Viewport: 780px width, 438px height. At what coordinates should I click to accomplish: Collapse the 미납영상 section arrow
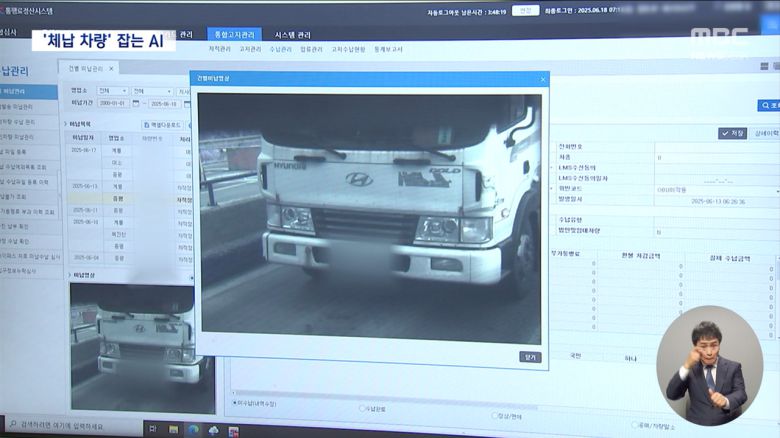click(69, 275)
